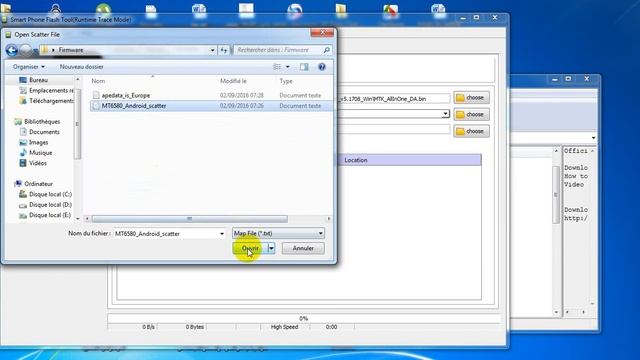This screenshot has height=360, width=640.
Task: Open the Ouvrir button's split arrow
Action: (271, 248)
